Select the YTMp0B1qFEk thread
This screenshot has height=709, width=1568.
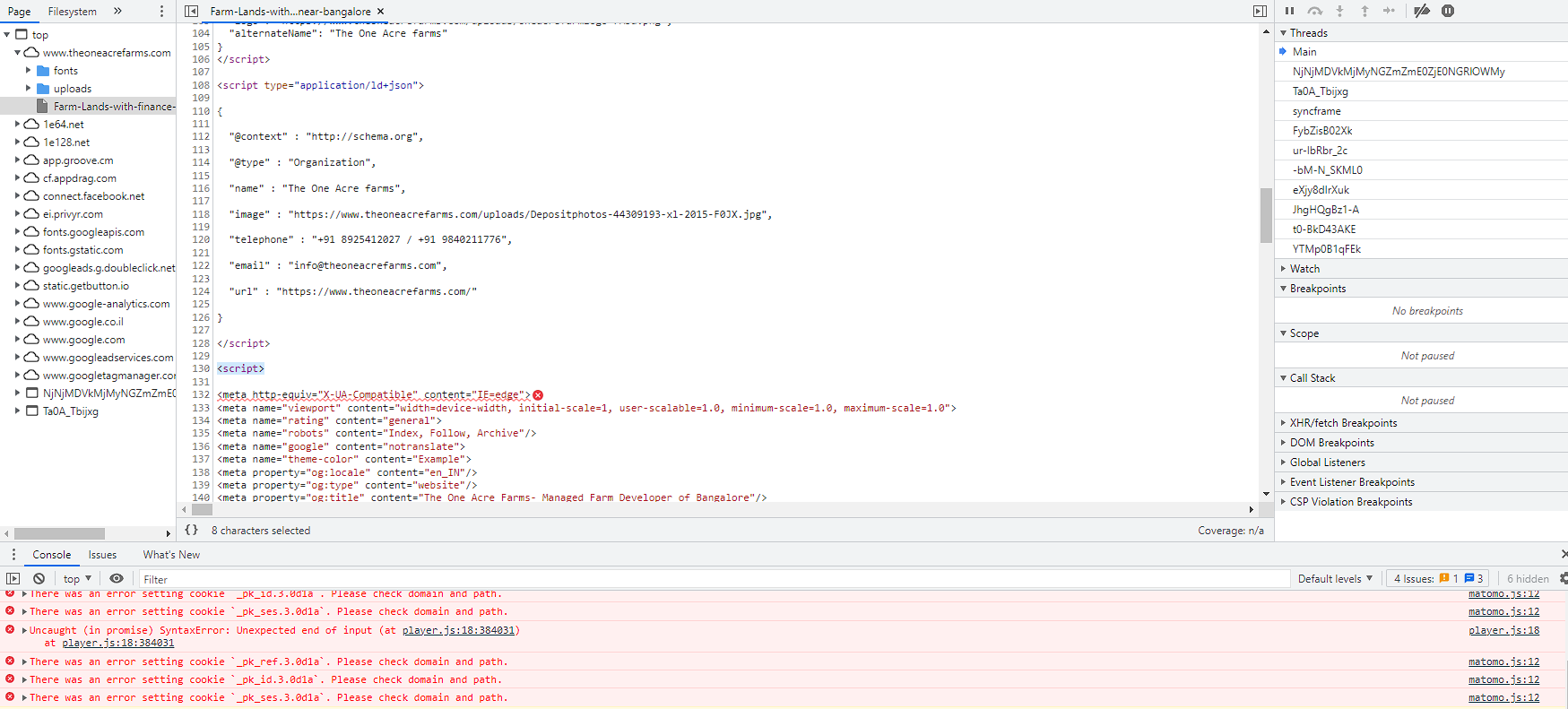click(x=1421, y=249)
